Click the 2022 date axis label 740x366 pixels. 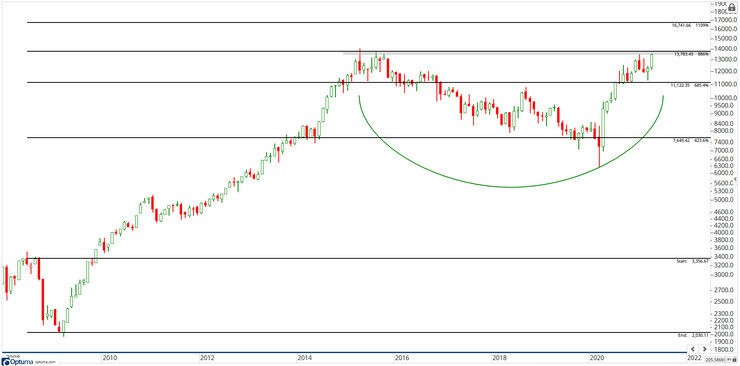[x=695, y=358]
